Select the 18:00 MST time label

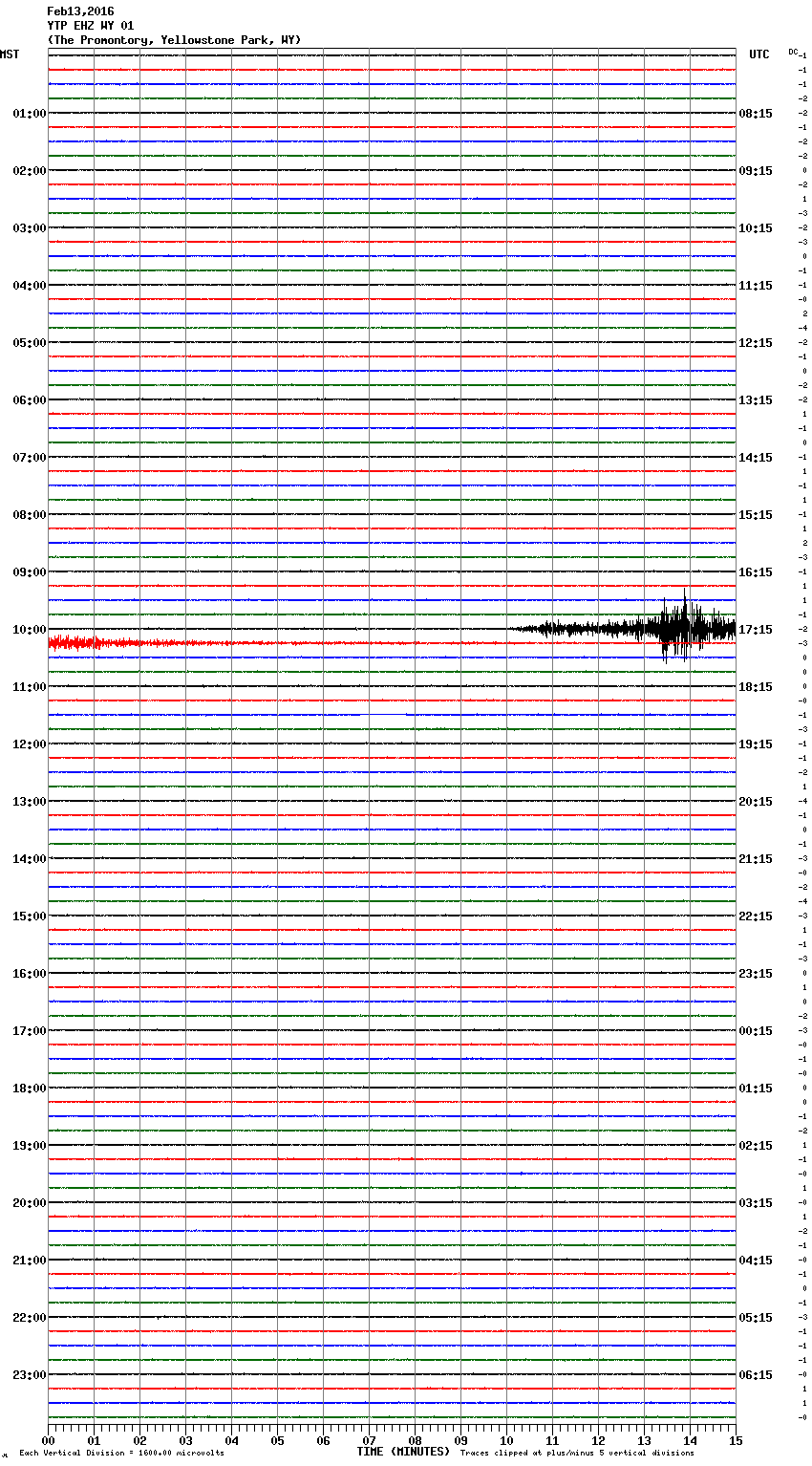29,1089
